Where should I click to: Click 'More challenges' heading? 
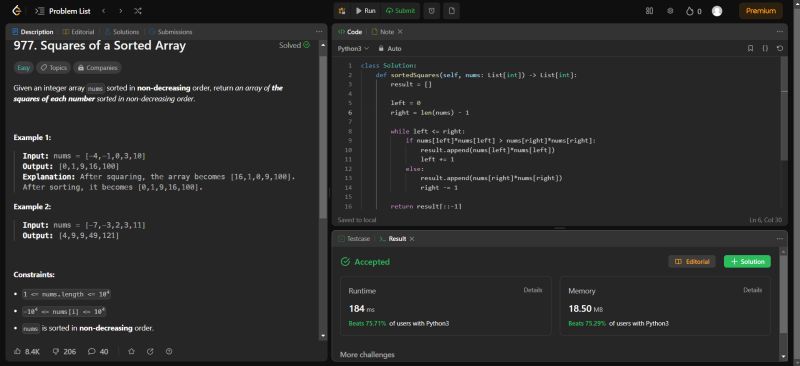367,354
